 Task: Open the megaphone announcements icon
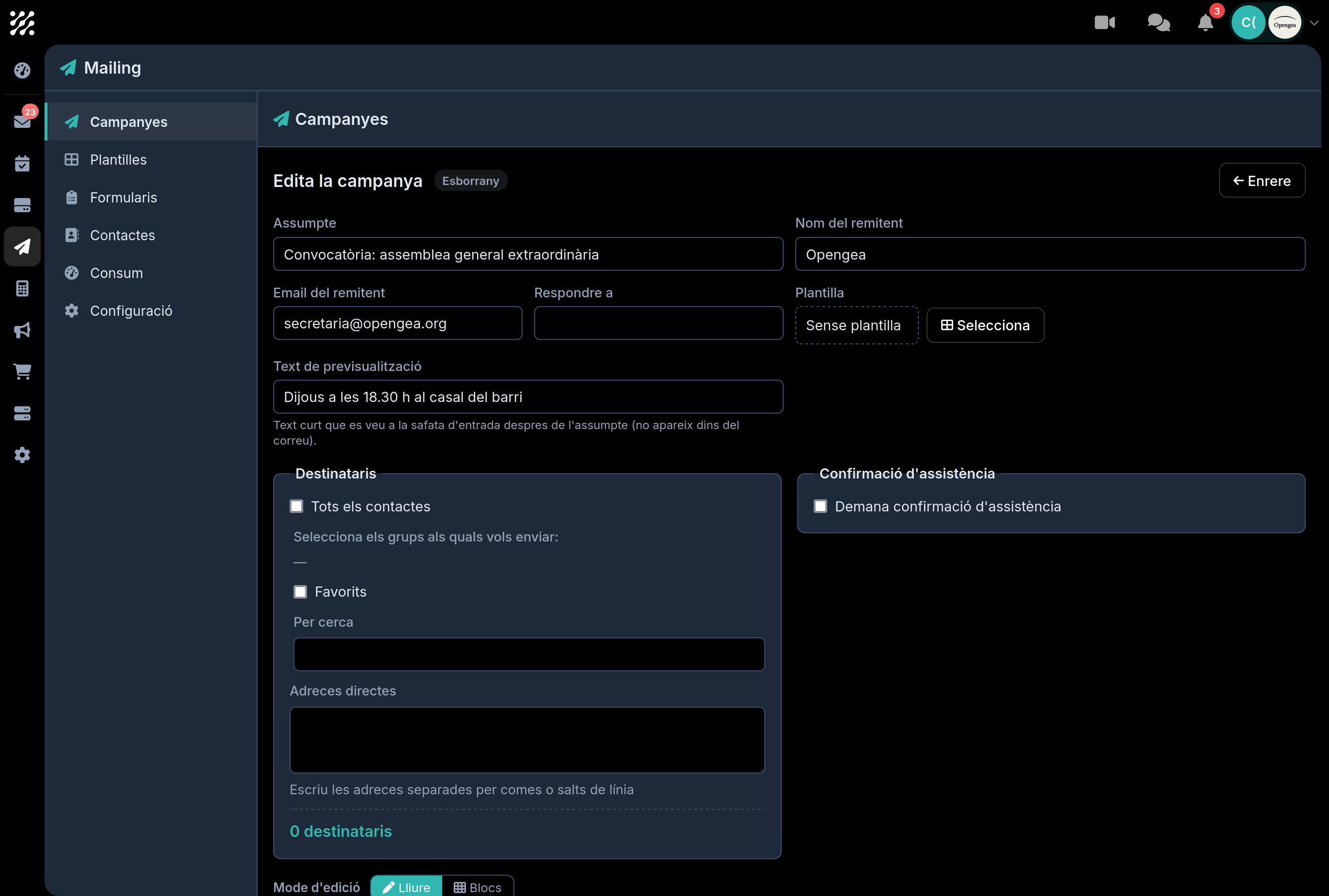(22, 330)
